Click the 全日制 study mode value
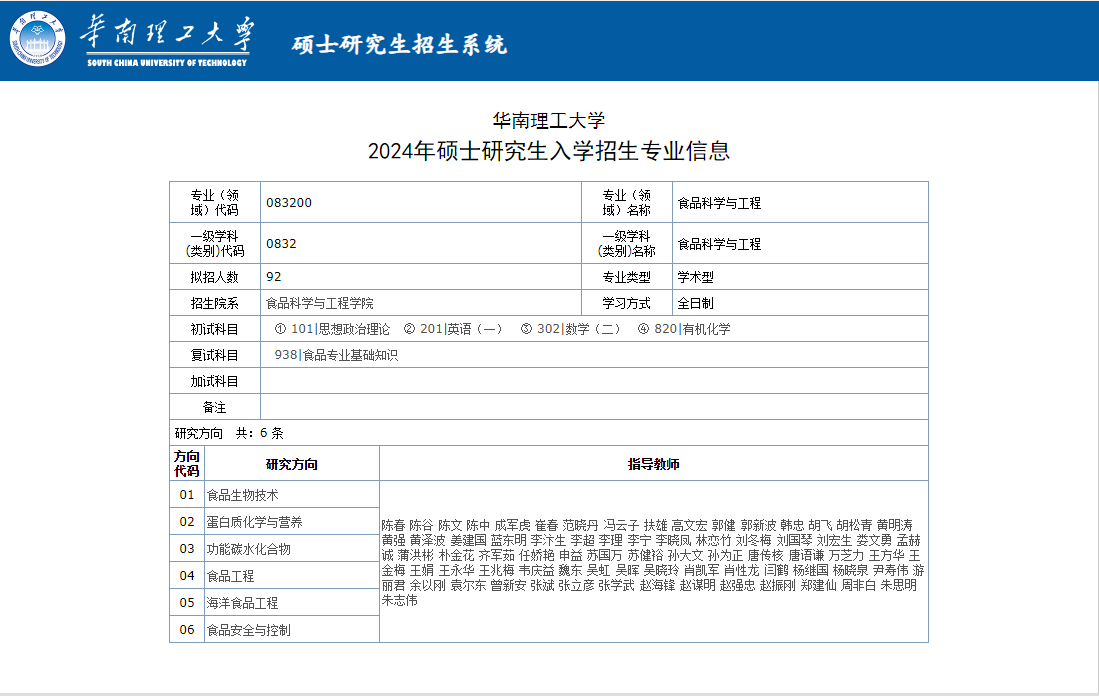This screenshot has height=696, width=1099. 695,303
